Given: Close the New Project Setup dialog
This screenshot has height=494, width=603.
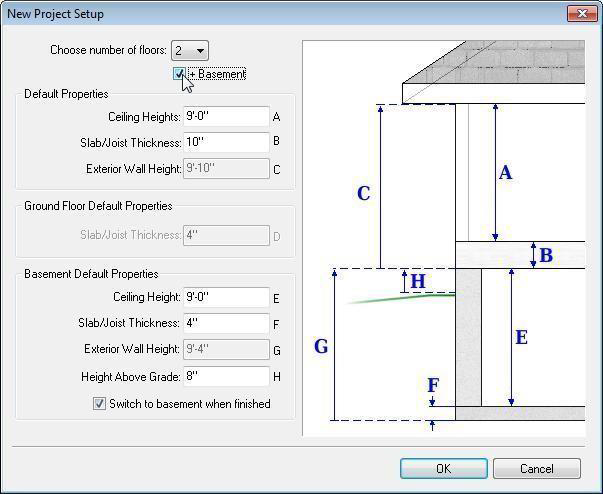Looking at the screenshot, I should (x=581, y=14).
